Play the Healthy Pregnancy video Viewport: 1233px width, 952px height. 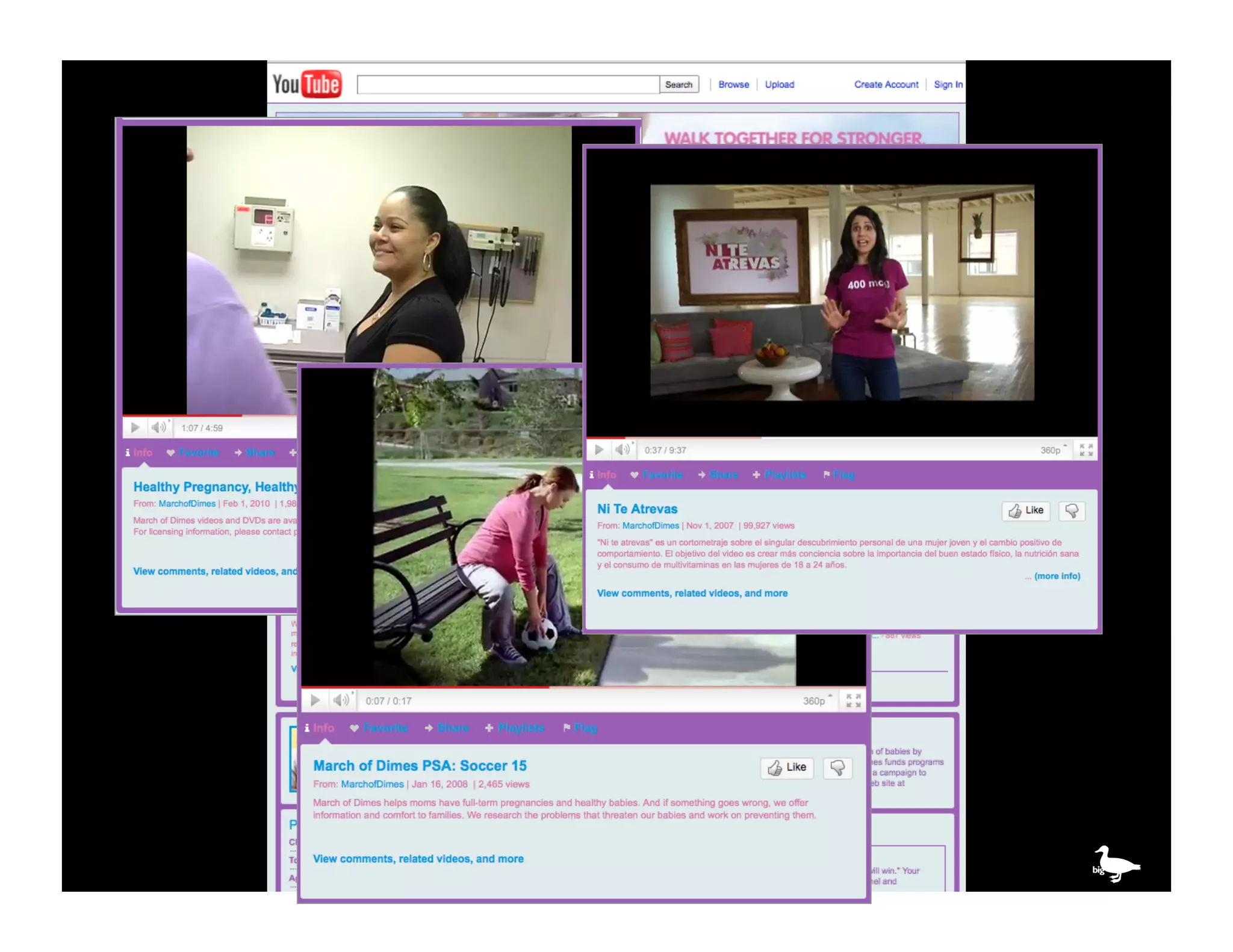coord(135,427)
